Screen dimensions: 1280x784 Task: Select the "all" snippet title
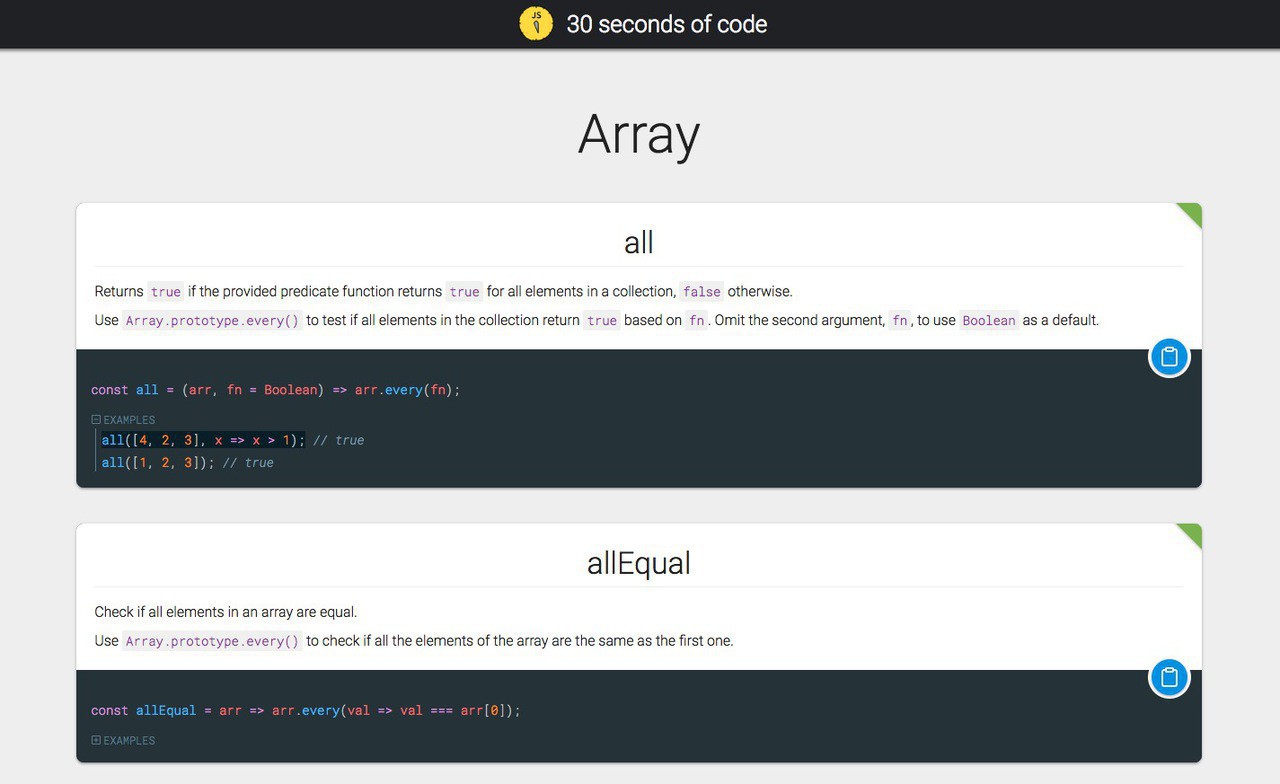[639, 242]
